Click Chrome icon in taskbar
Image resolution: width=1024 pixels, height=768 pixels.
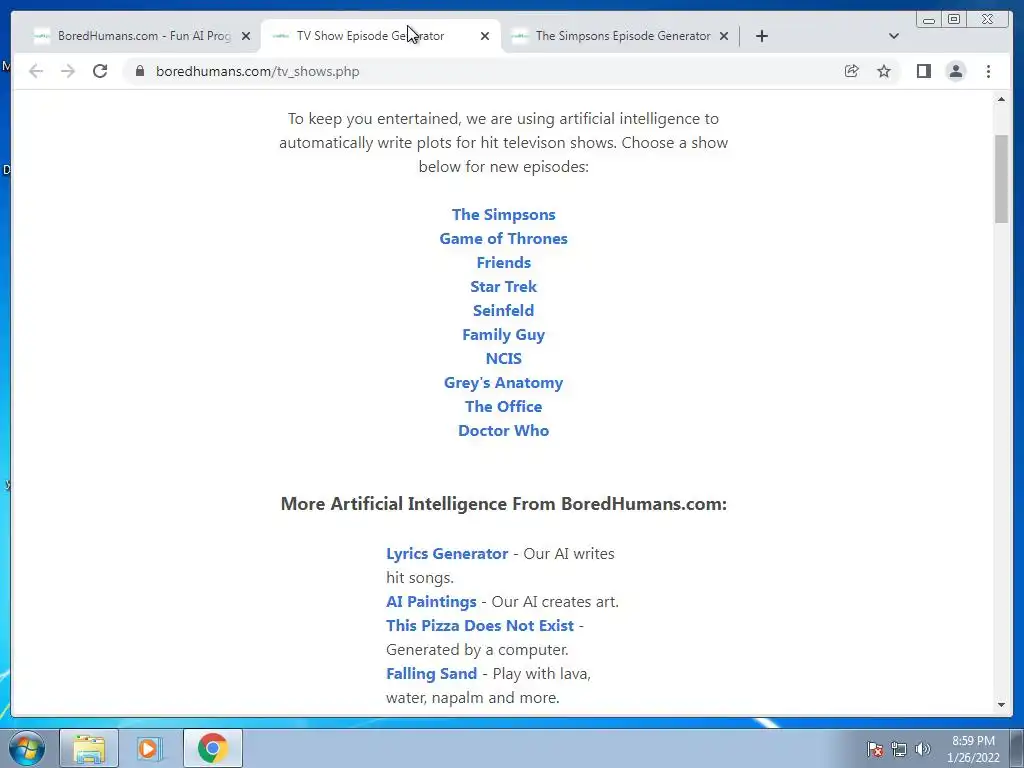click(x=212, y=748)
